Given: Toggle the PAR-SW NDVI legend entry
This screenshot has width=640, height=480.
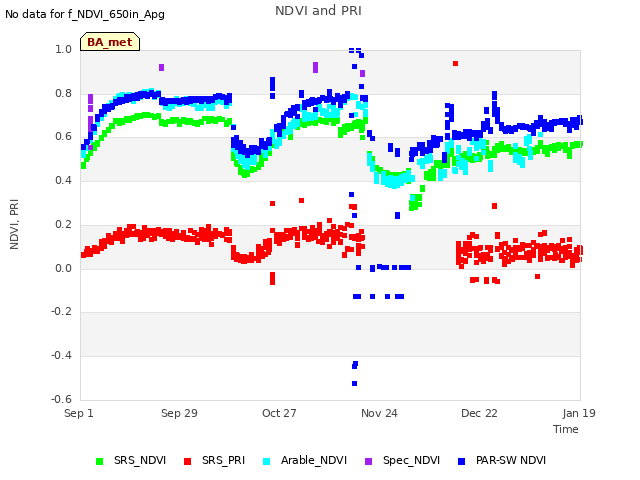Looking at the screenshot, I should (x=502, y=460).
